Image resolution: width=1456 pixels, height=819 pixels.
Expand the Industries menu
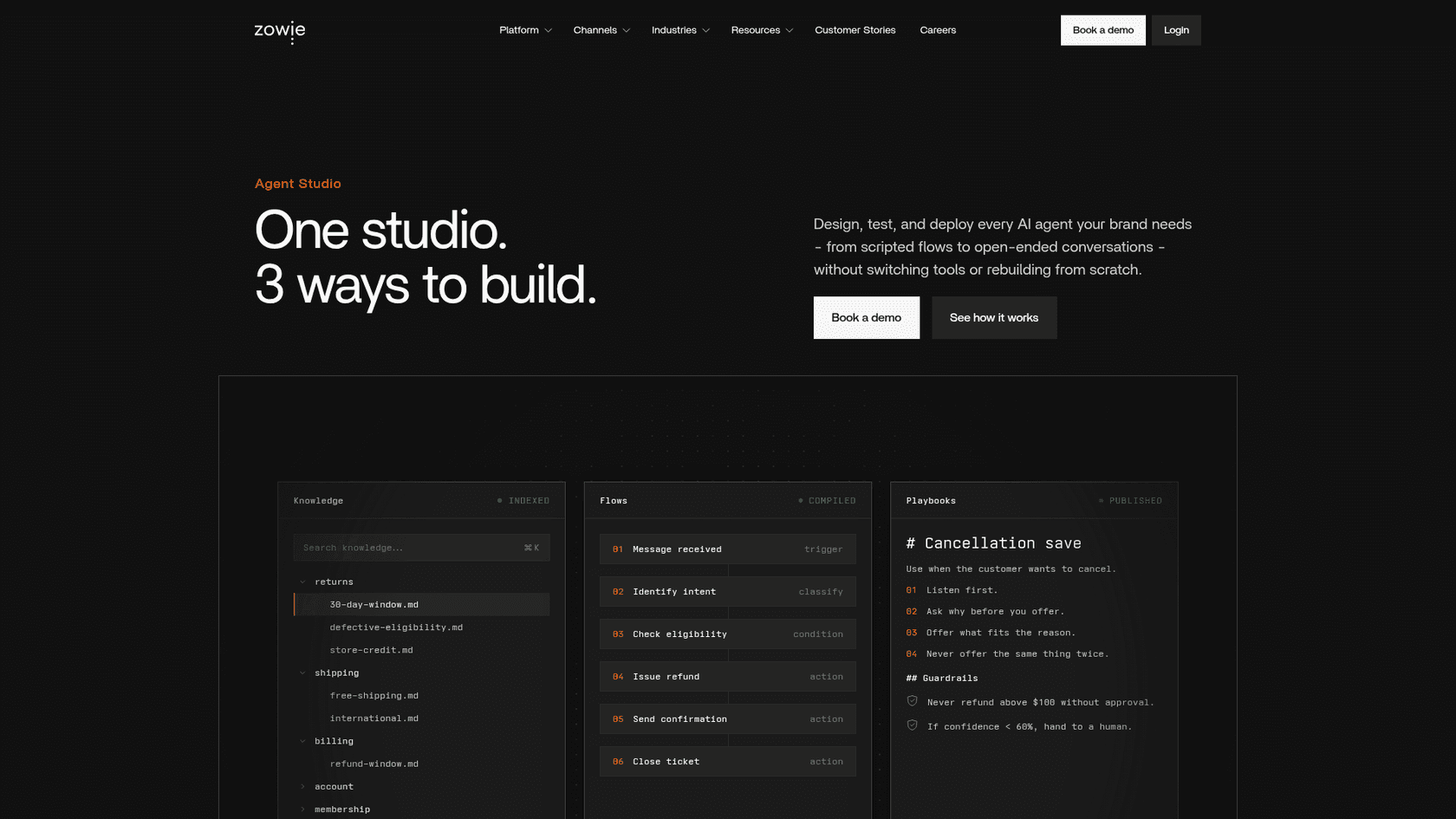(x=680, y=30)
